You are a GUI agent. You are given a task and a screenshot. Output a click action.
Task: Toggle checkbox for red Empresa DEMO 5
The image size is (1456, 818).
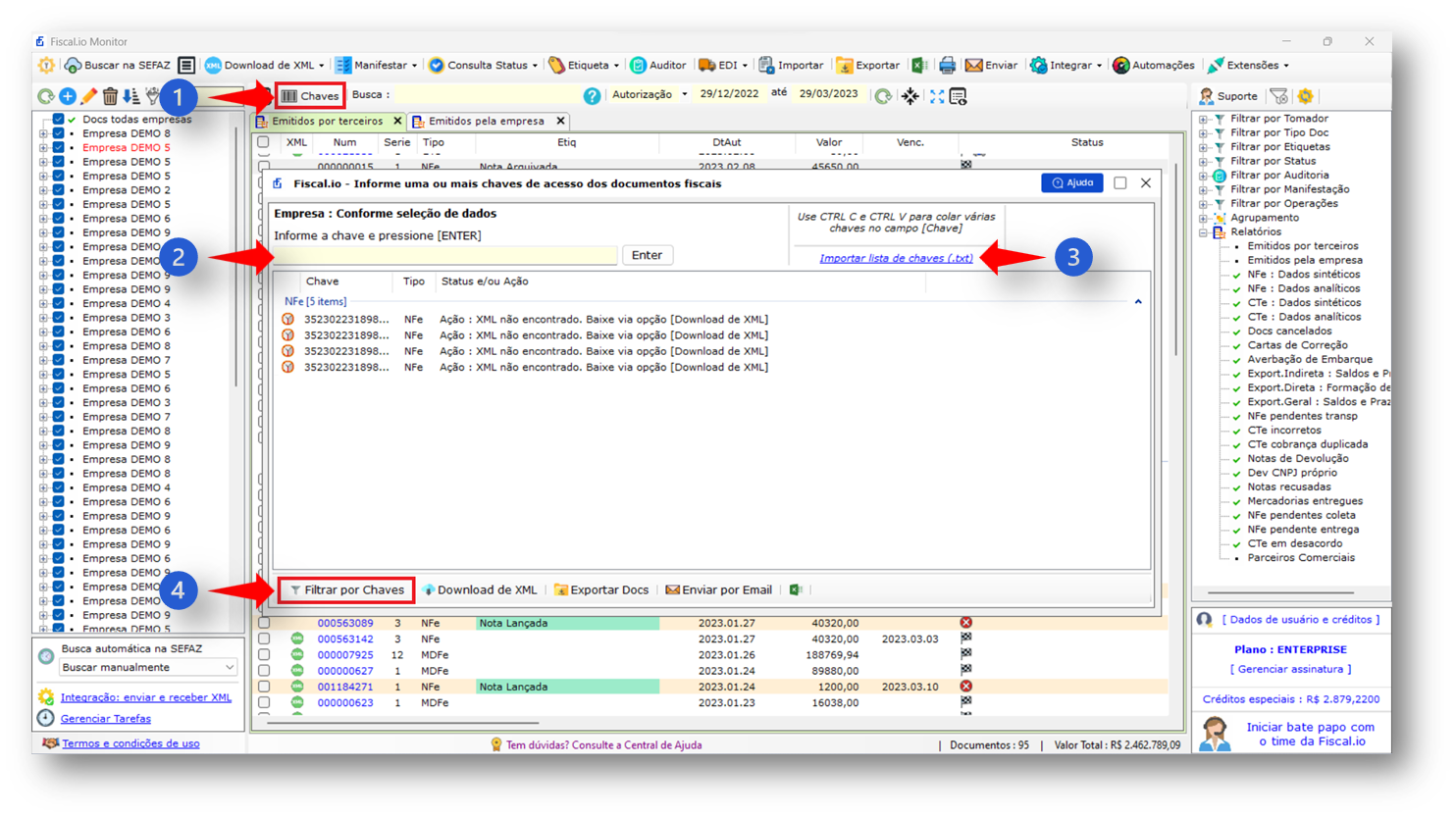click(x=58, y=148)
